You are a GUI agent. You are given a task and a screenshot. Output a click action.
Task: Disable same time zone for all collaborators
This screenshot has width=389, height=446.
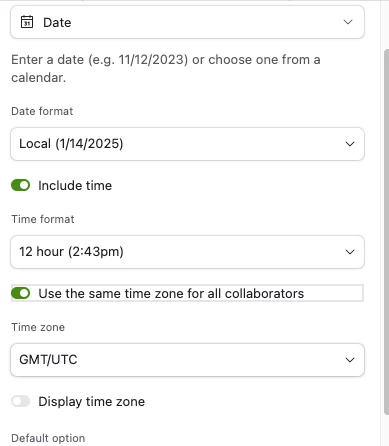click(20, 293)
